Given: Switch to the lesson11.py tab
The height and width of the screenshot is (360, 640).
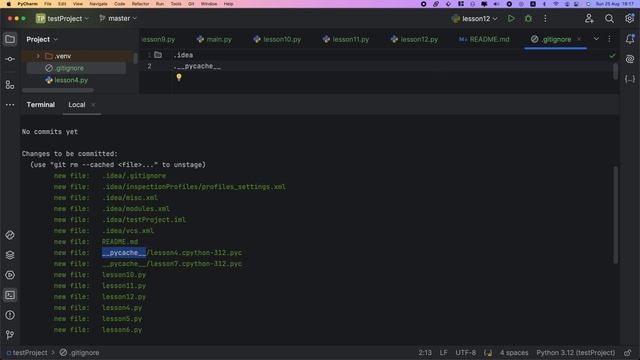Looking at the screenshot, I should pyautogui.click(x=345, y=39).
